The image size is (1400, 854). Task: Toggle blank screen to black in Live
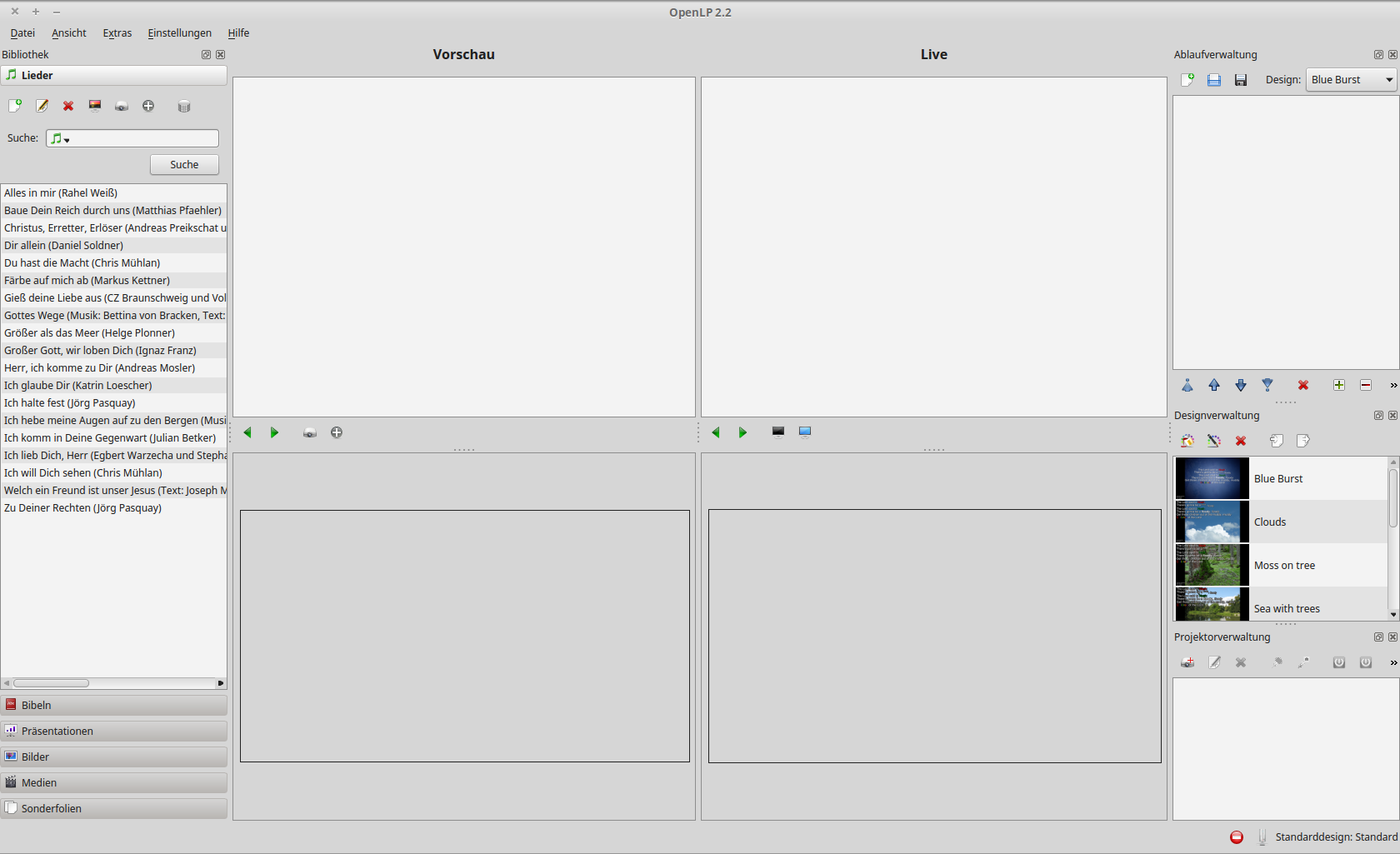778,432
